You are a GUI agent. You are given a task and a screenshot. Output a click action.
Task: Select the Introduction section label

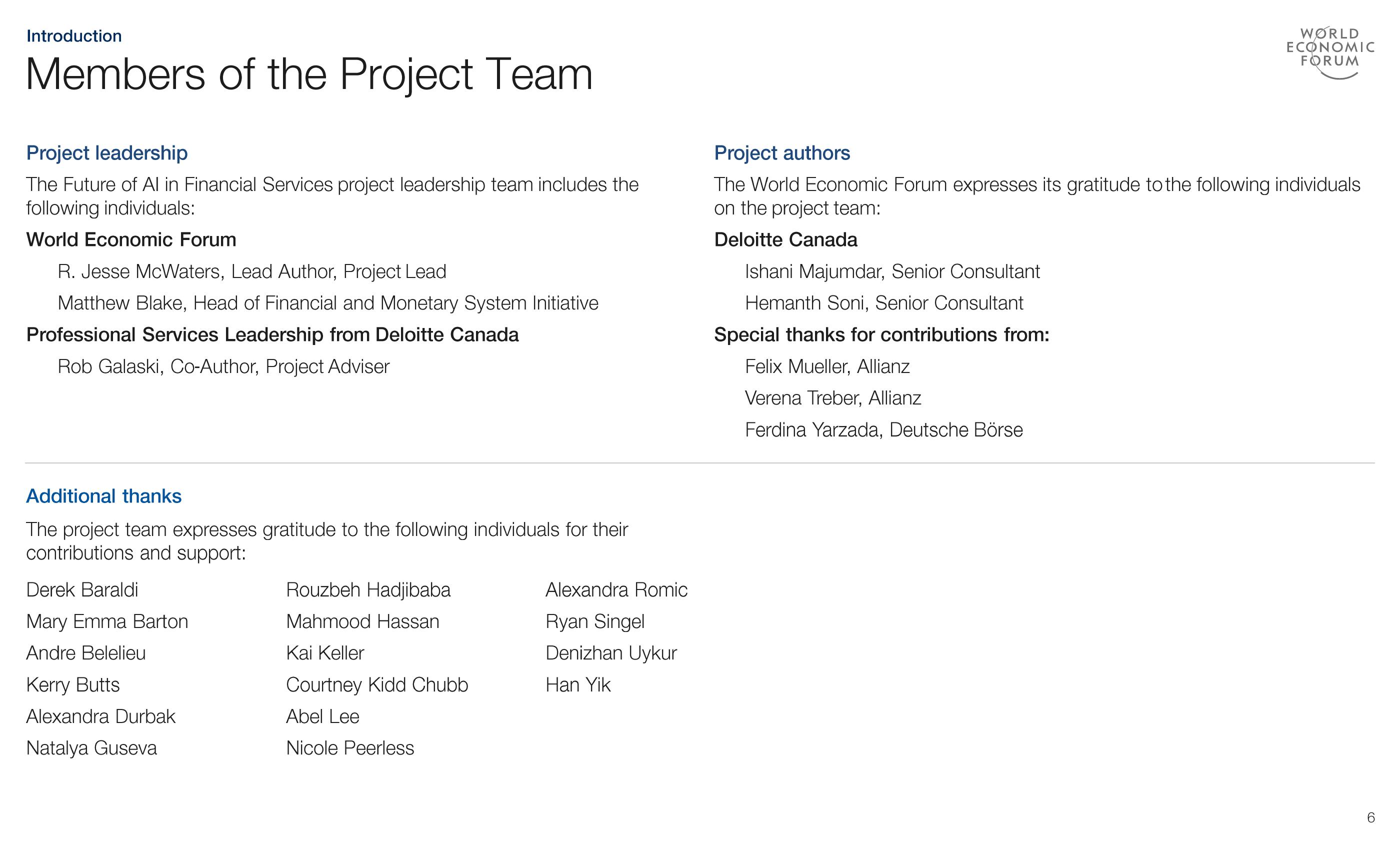[74, 36]
